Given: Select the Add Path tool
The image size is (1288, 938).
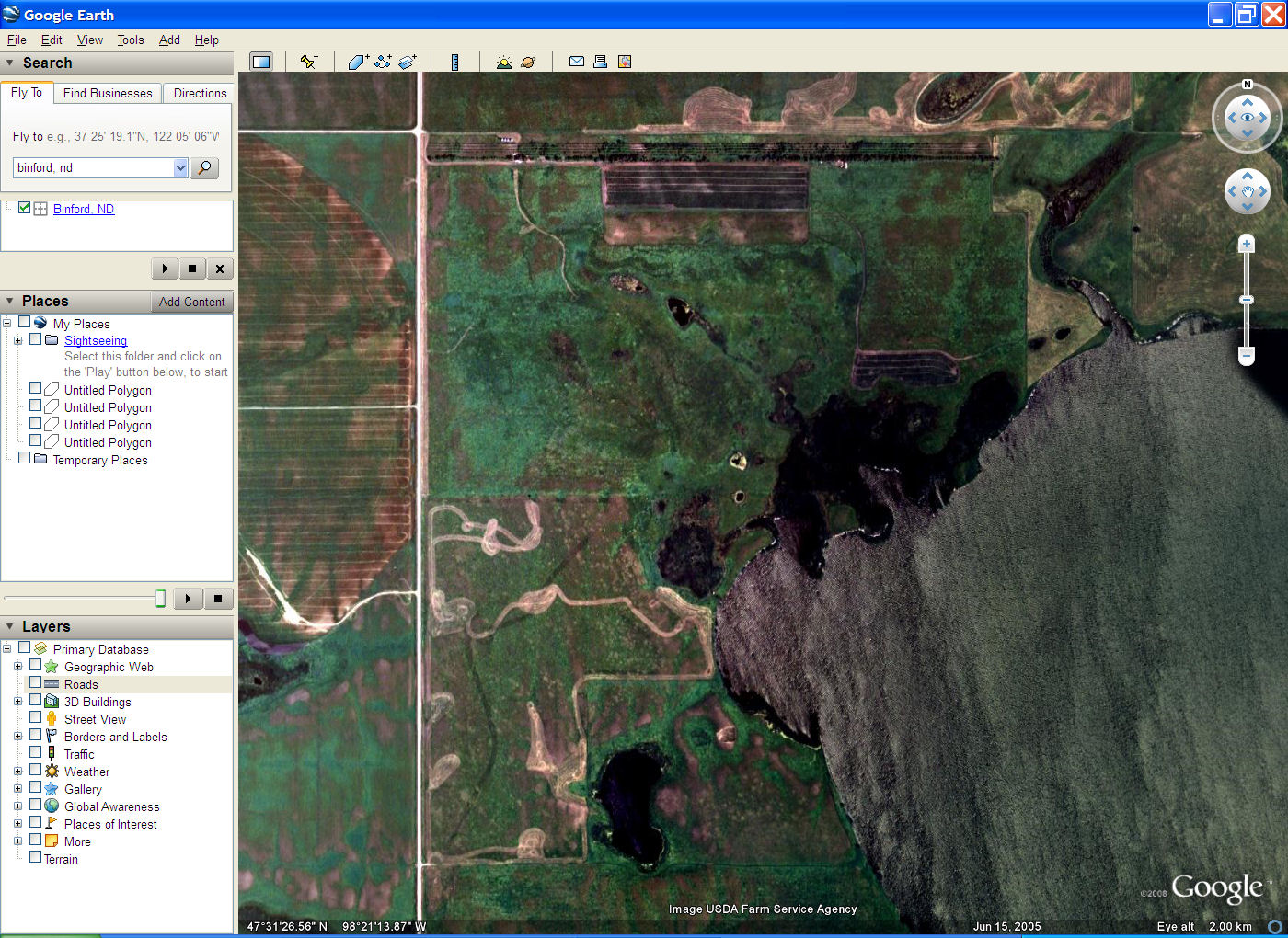Looking at the screenshot, I should point(383,62).
